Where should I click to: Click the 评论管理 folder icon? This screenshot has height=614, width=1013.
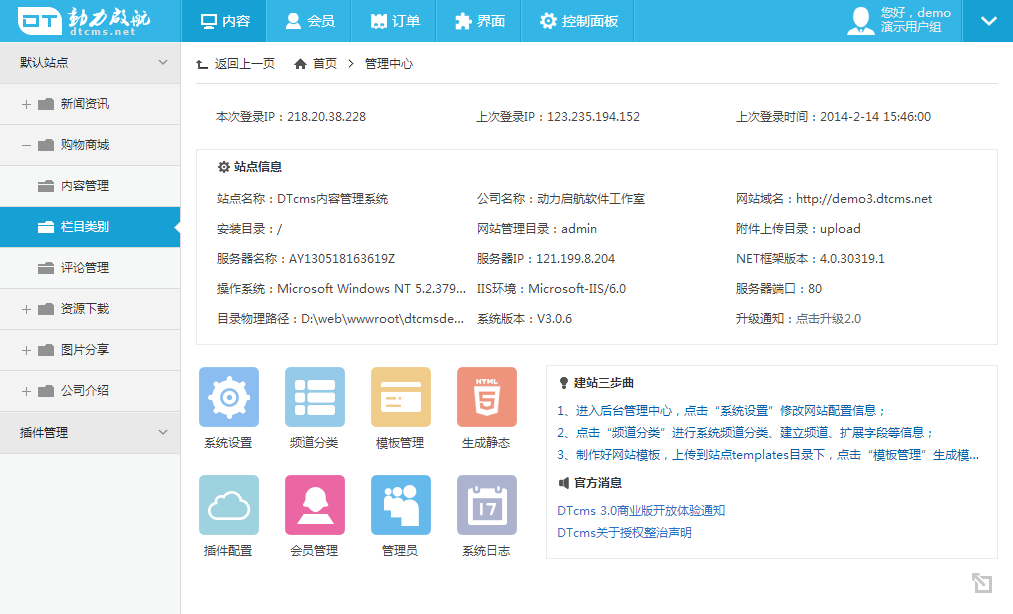click(46, 268)
